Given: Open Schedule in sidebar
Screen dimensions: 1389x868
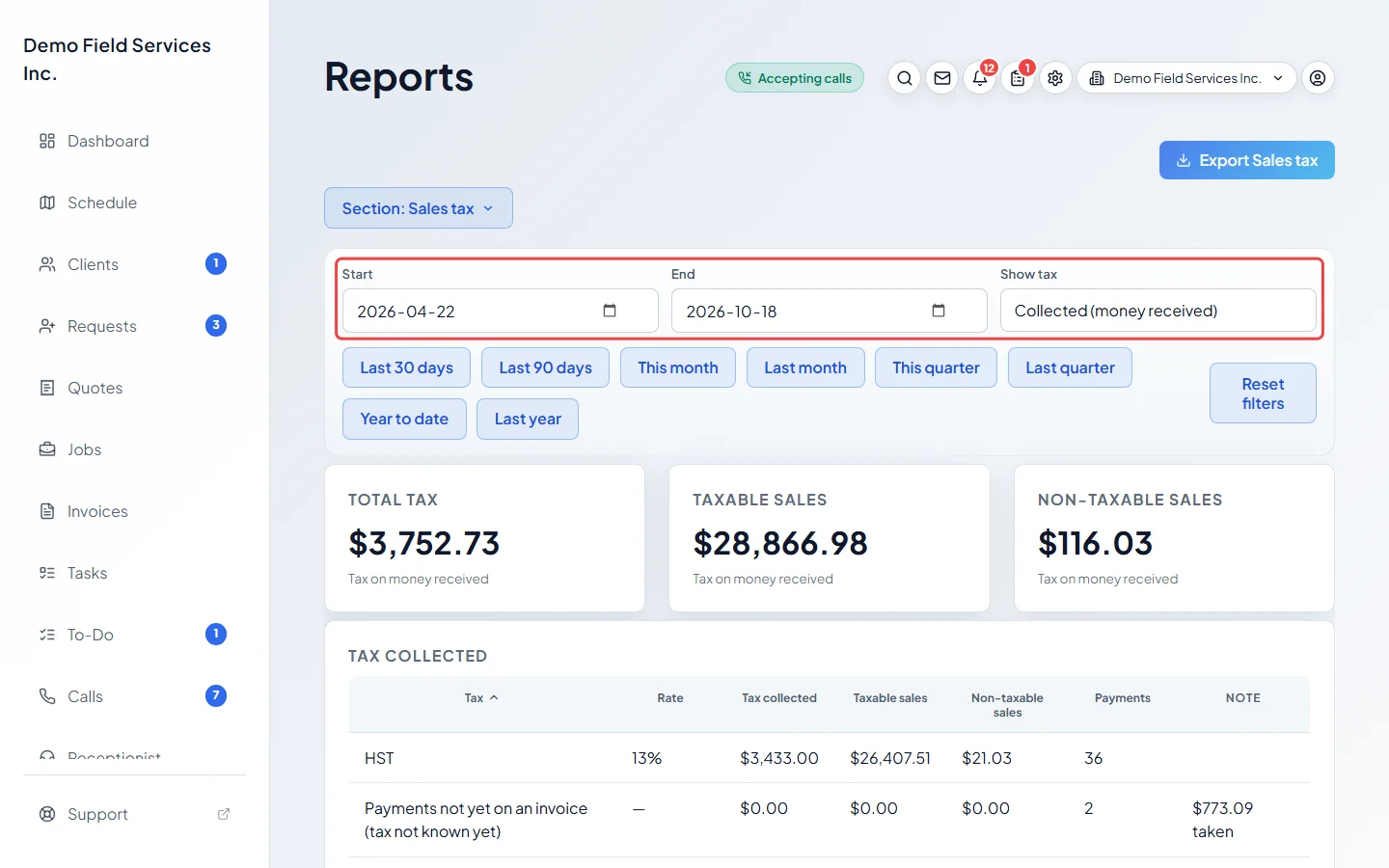Looking at the screenshot, I should click(134, 203).
